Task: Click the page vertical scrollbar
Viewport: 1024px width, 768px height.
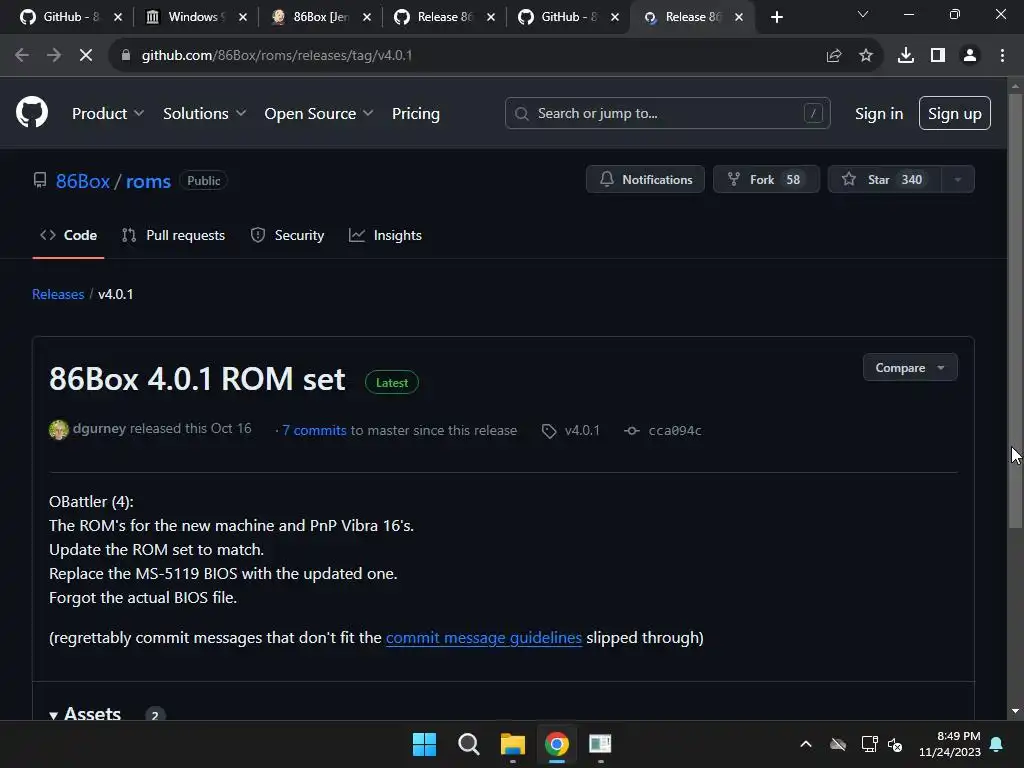Action: tap(1016, 312)
